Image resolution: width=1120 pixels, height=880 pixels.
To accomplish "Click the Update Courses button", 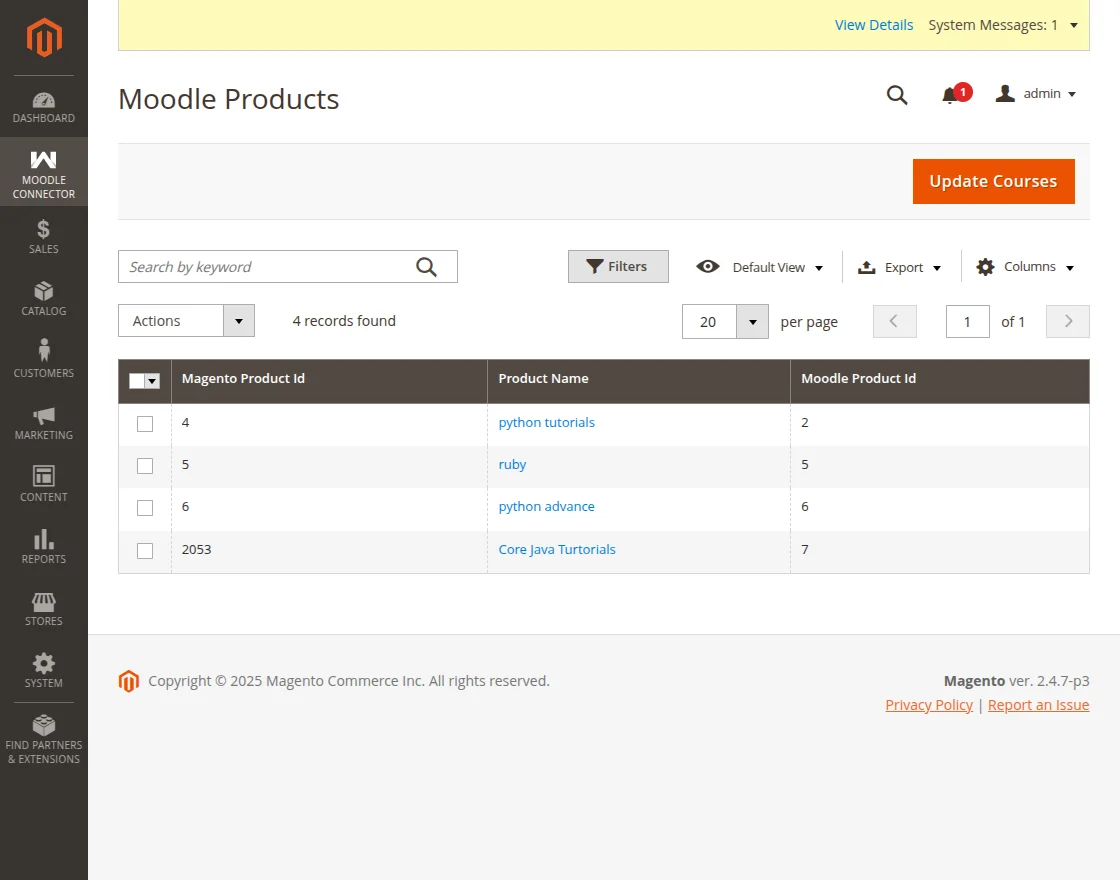I will point(993,181).
